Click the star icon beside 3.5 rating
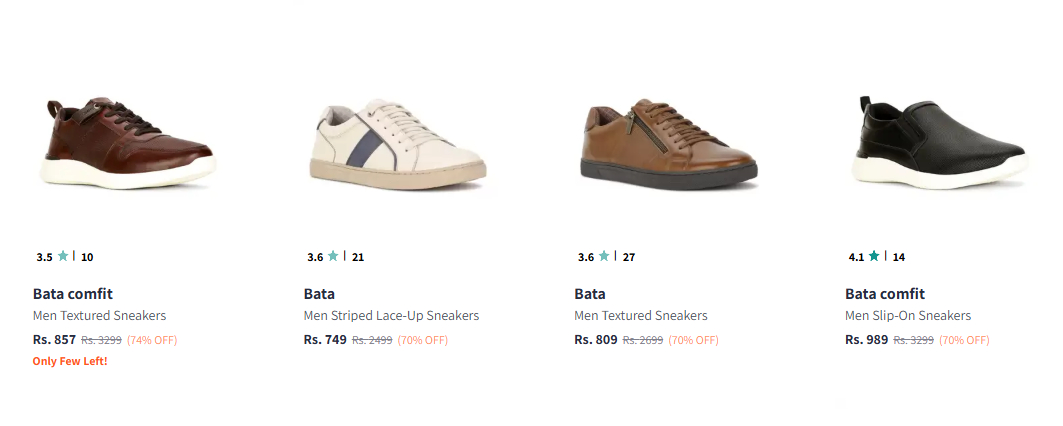The image size is (1063, 426). [63, 256]
